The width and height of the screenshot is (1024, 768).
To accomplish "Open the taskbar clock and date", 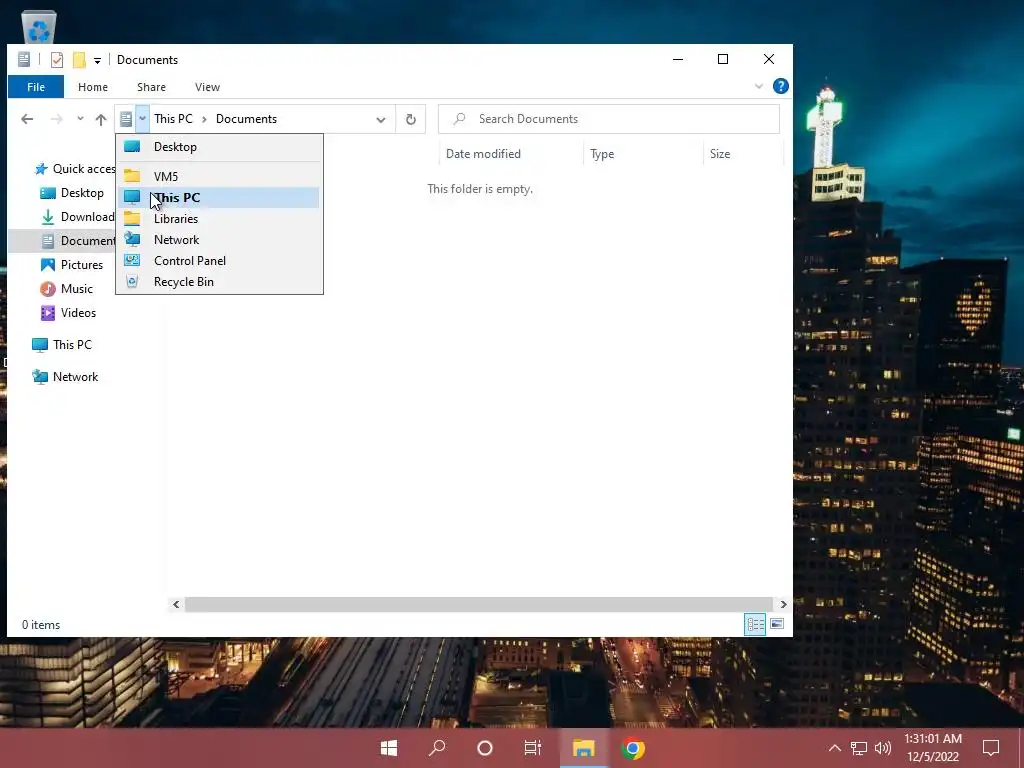I will click(x=933, y=748).
